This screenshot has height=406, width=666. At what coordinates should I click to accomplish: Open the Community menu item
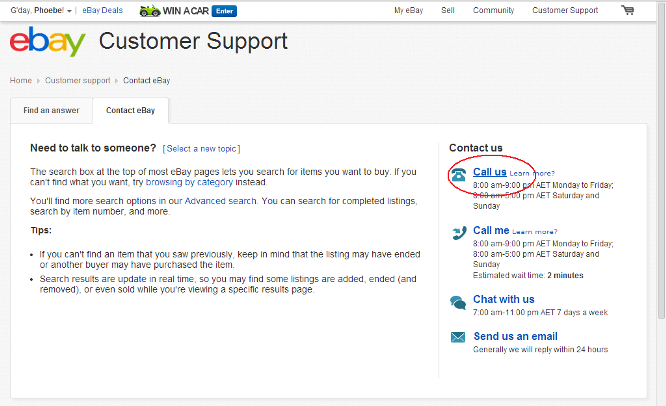click(494, 10)
